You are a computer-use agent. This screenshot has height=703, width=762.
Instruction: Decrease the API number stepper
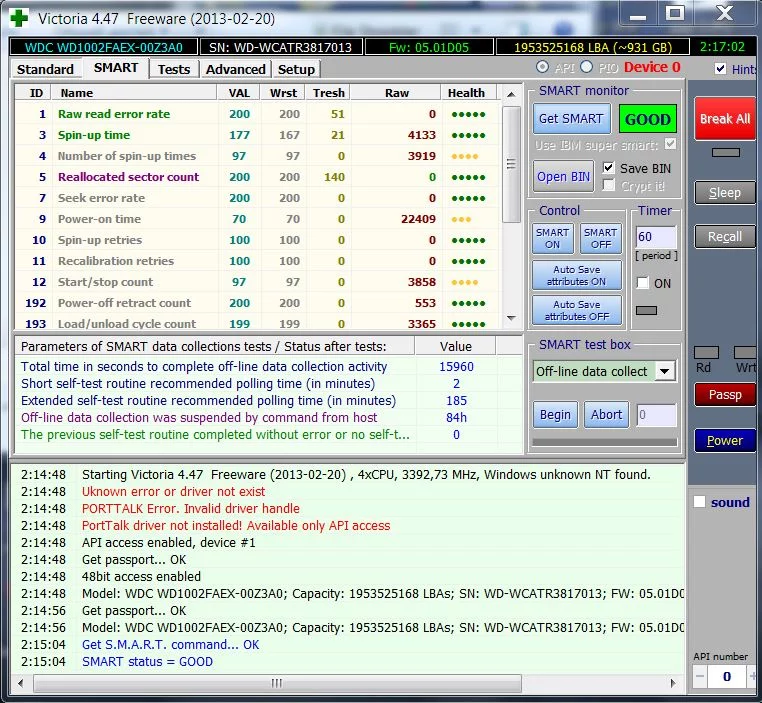point(699,677)
